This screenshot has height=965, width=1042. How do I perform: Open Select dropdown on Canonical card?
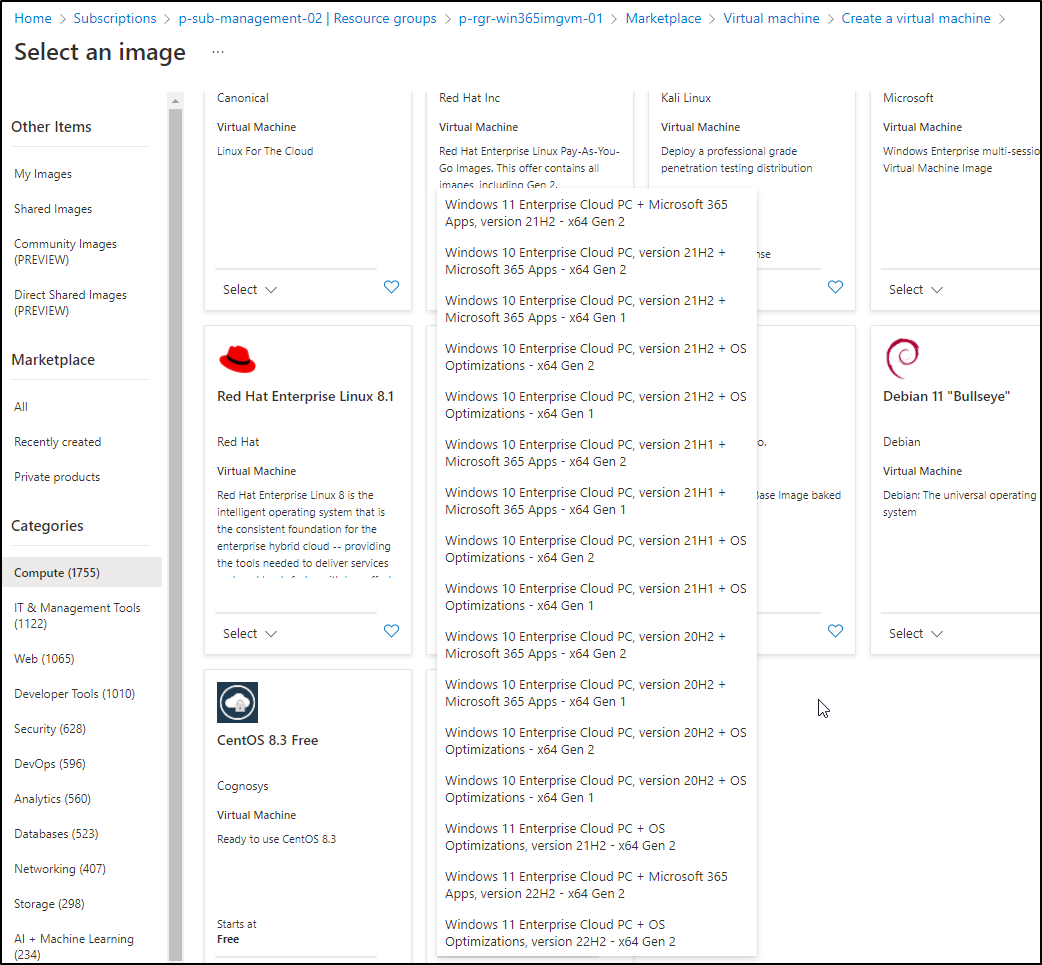click(250, 290)
